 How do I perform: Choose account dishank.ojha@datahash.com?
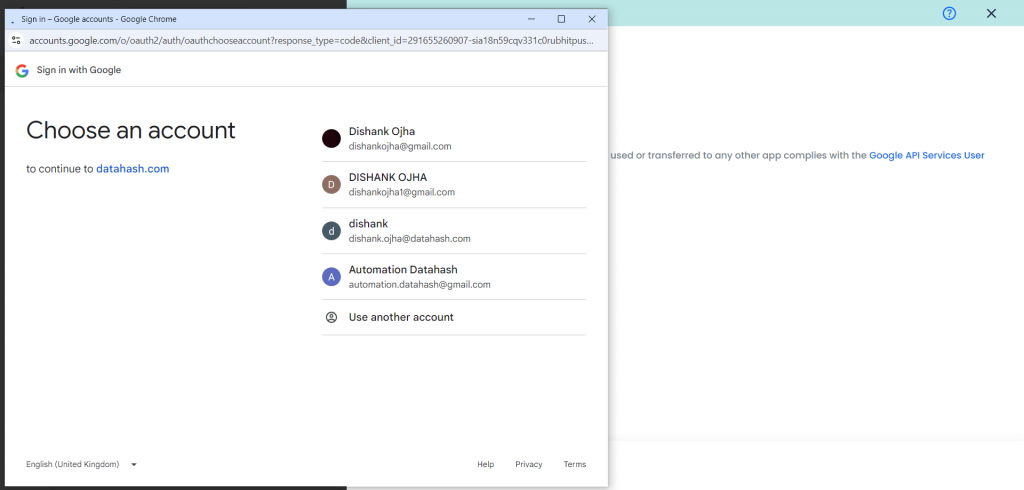click(x=454, y=231)
